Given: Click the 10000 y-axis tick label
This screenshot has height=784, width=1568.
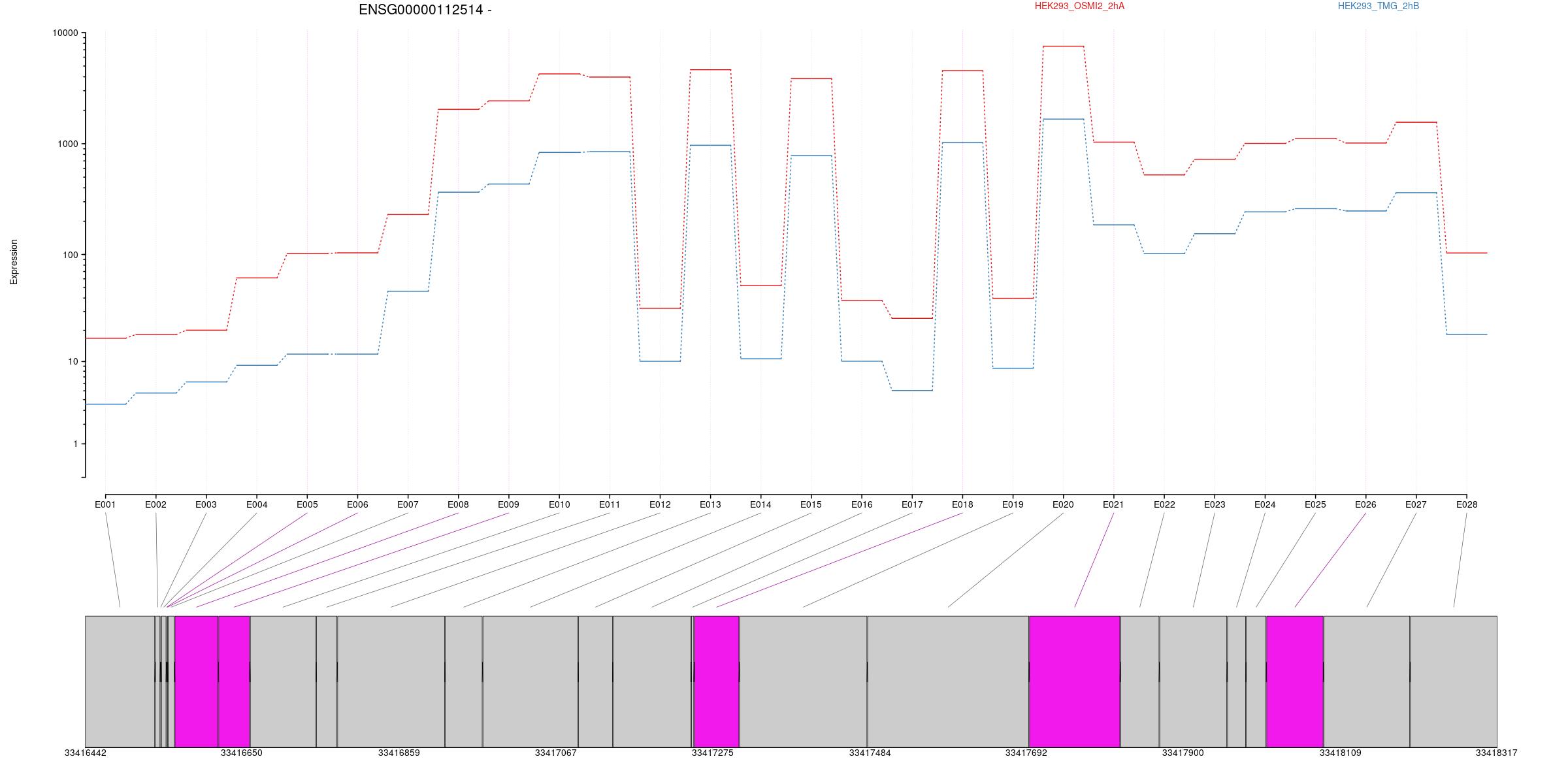Looking at the screenshot, I should pyautogui.click(x=65, y=33).
